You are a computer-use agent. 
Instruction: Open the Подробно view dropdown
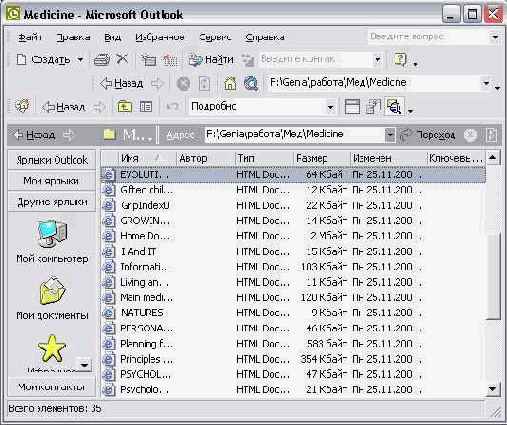tap(330, 107)
